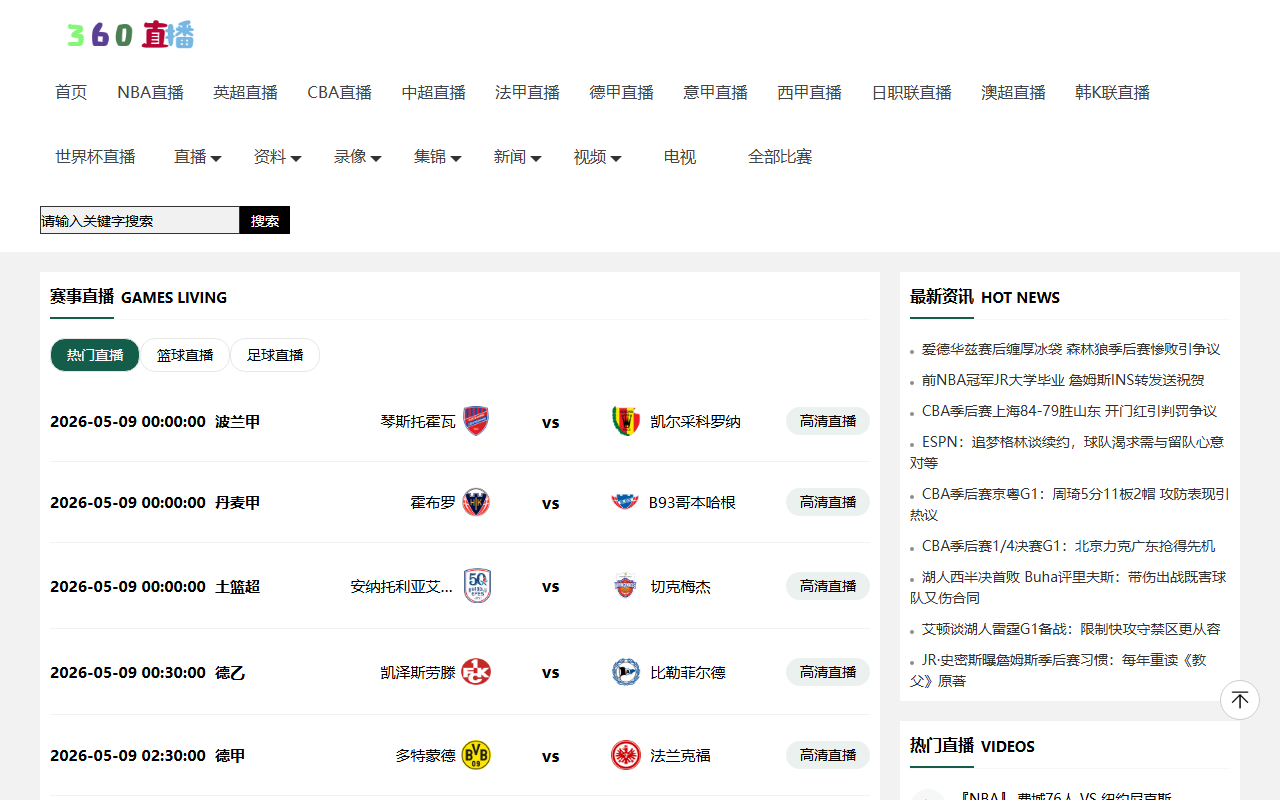
Task: Click 高清直播 for 丹麦甲 match
Action: coord(828,502)
